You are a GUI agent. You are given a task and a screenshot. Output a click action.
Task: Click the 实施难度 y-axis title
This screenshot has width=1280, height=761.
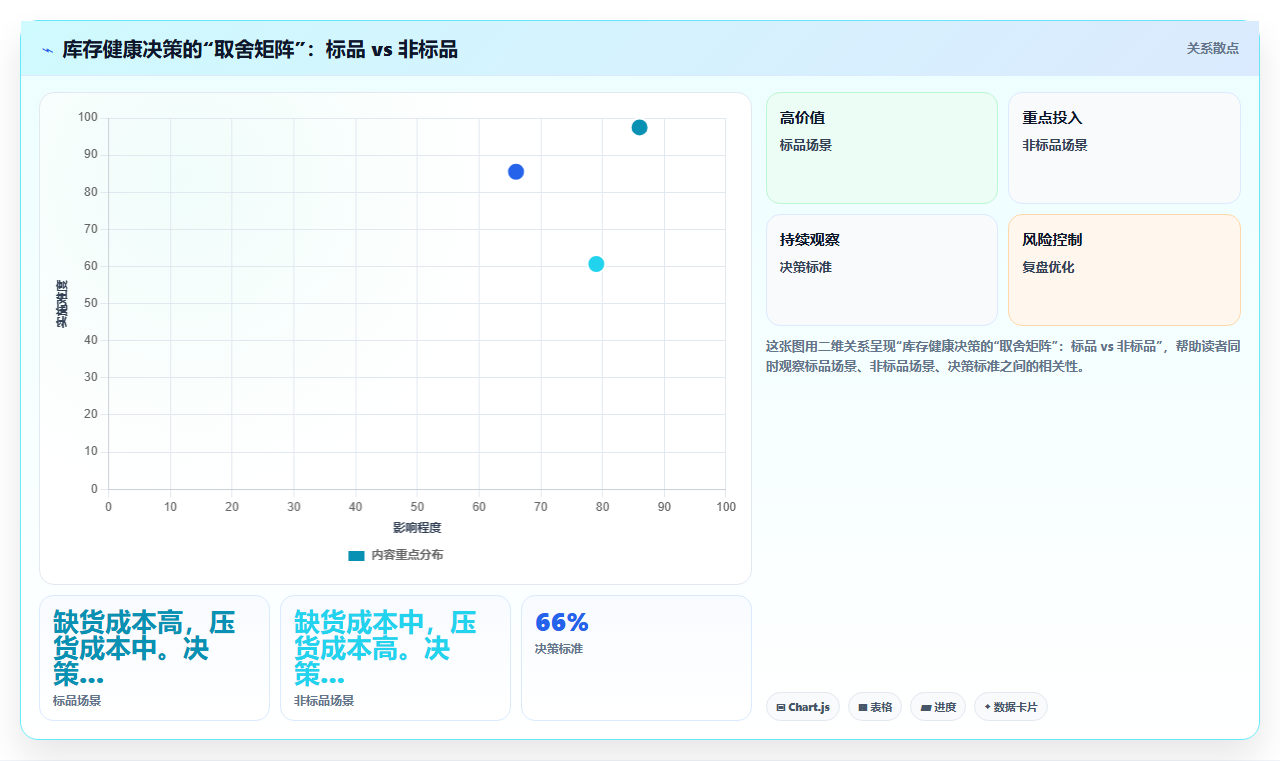click(62, 304)
